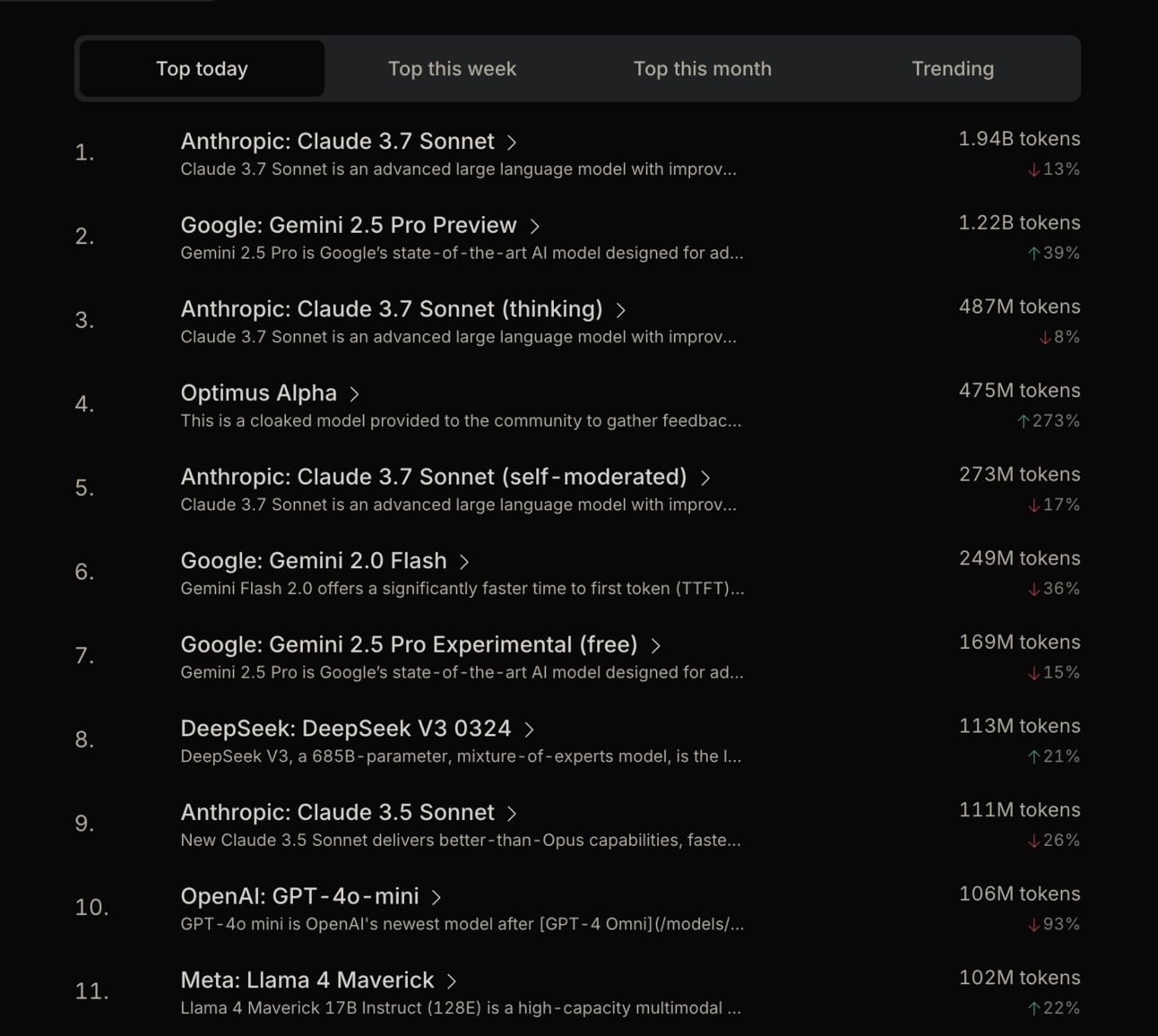Click the Llama 4 Maverick 17B Instruct description
Screen dimensions: 1158x1036
[x=461, y=1008]
